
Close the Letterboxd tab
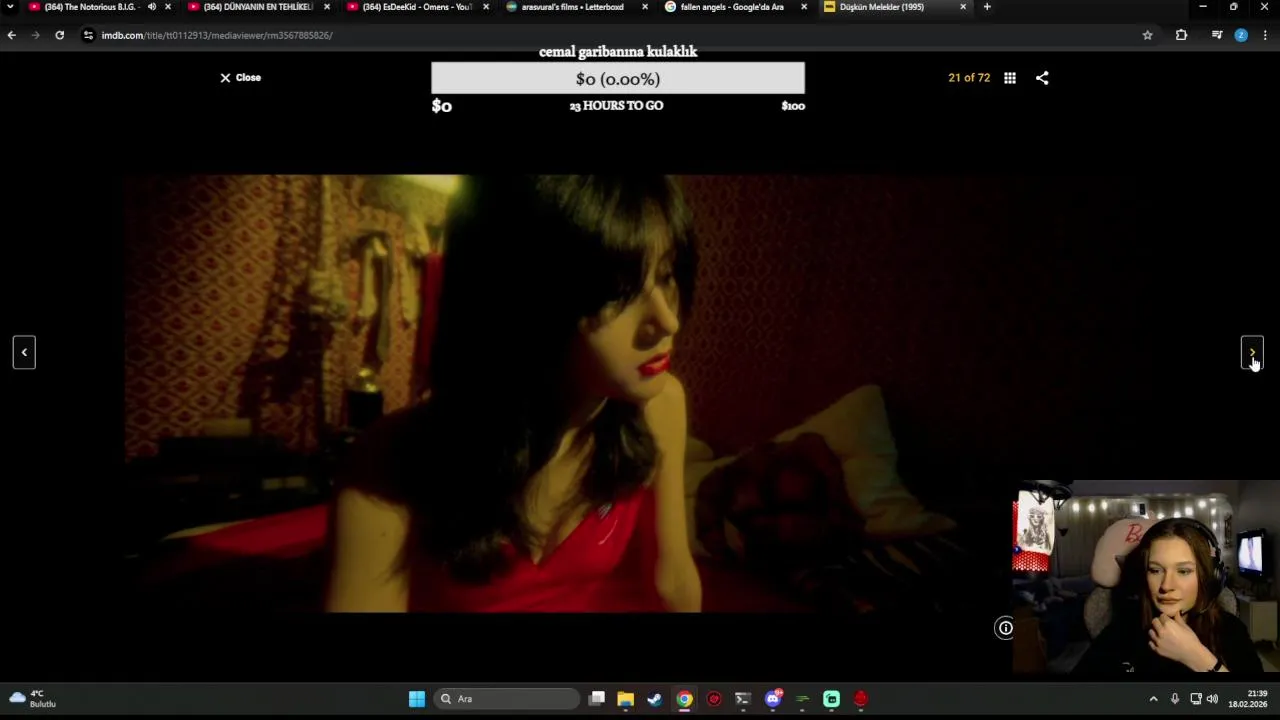[644, 7]
